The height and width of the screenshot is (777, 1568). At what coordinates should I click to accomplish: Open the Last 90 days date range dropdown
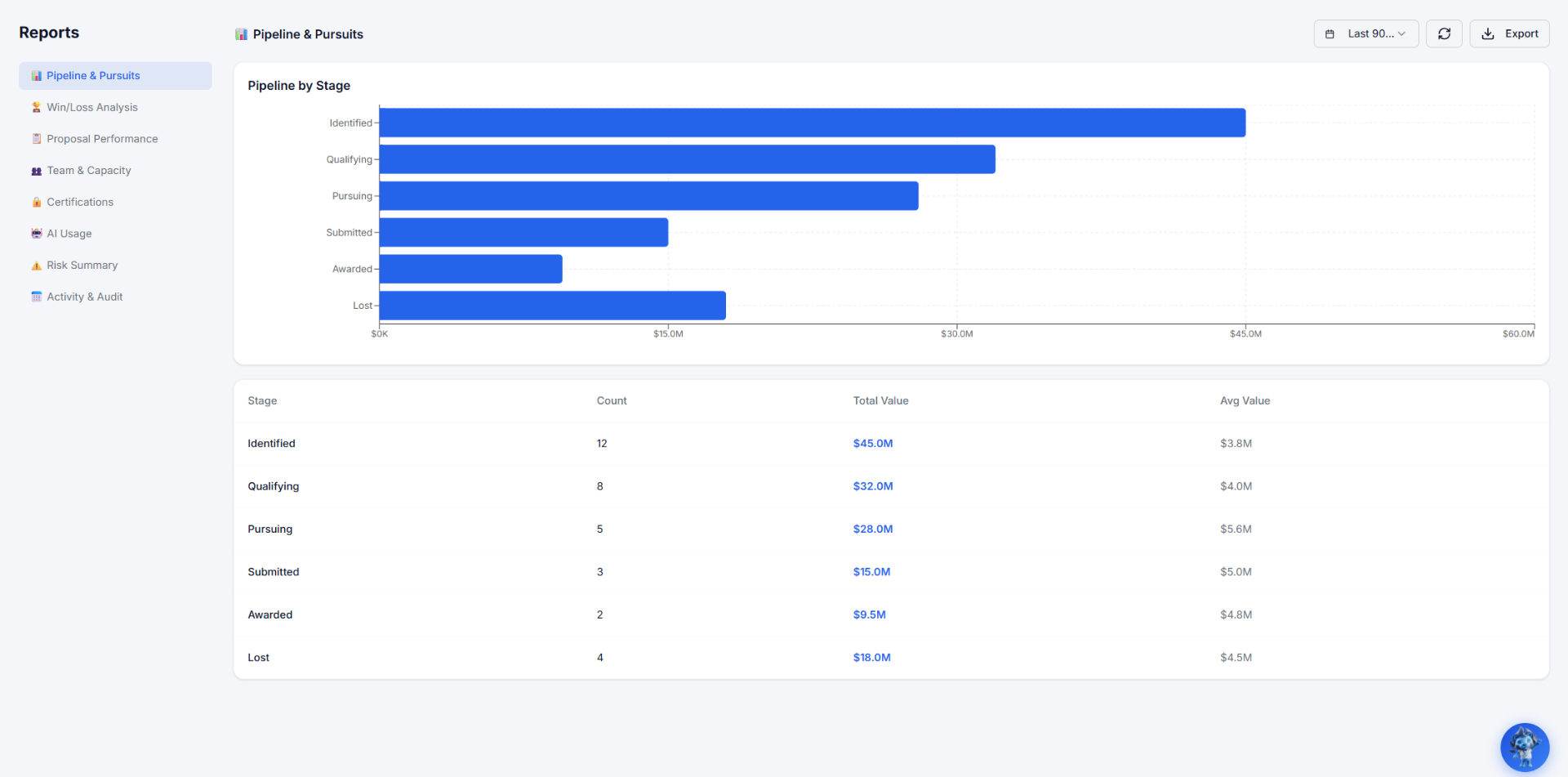[x=1366, y=33]
